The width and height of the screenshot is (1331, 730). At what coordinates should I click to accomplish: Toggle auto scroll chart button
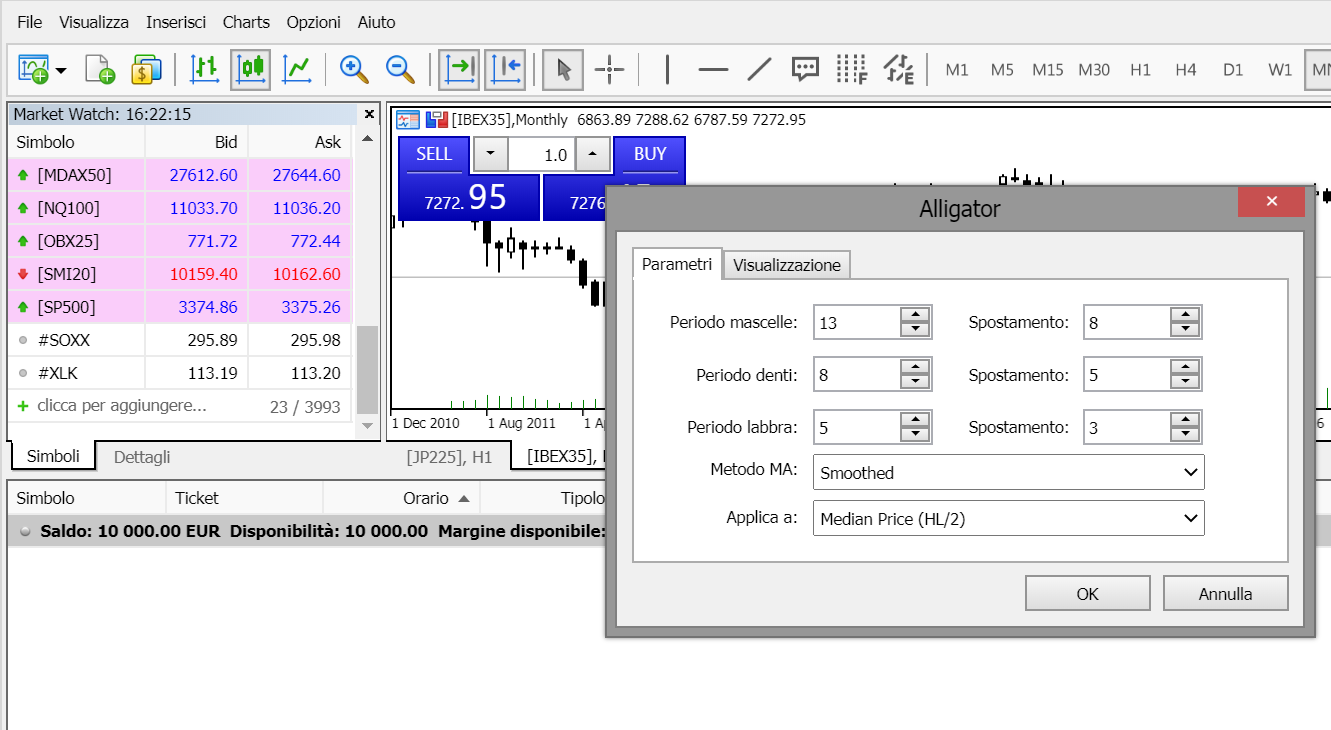click(x=459, y=69)
